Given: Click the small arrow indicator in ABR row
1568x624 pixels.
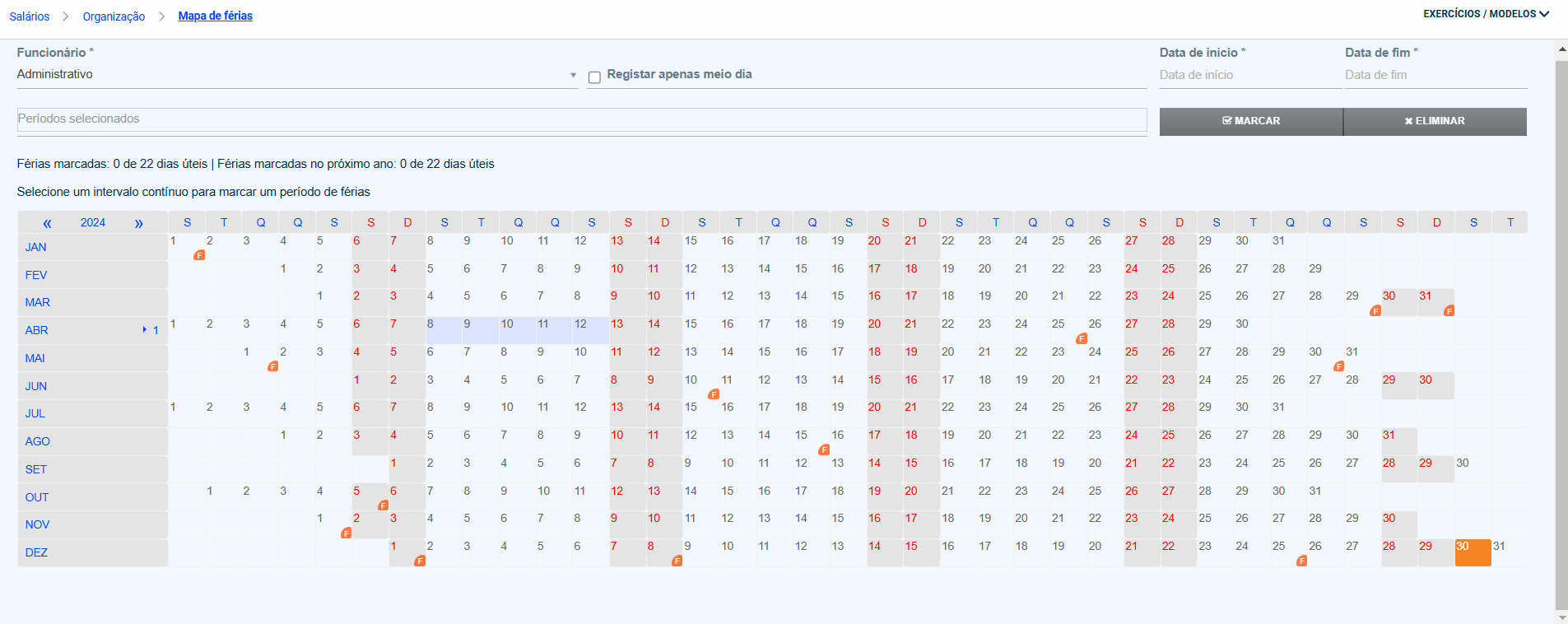Looking at the screenshot, I should click(x=145, y=330).
